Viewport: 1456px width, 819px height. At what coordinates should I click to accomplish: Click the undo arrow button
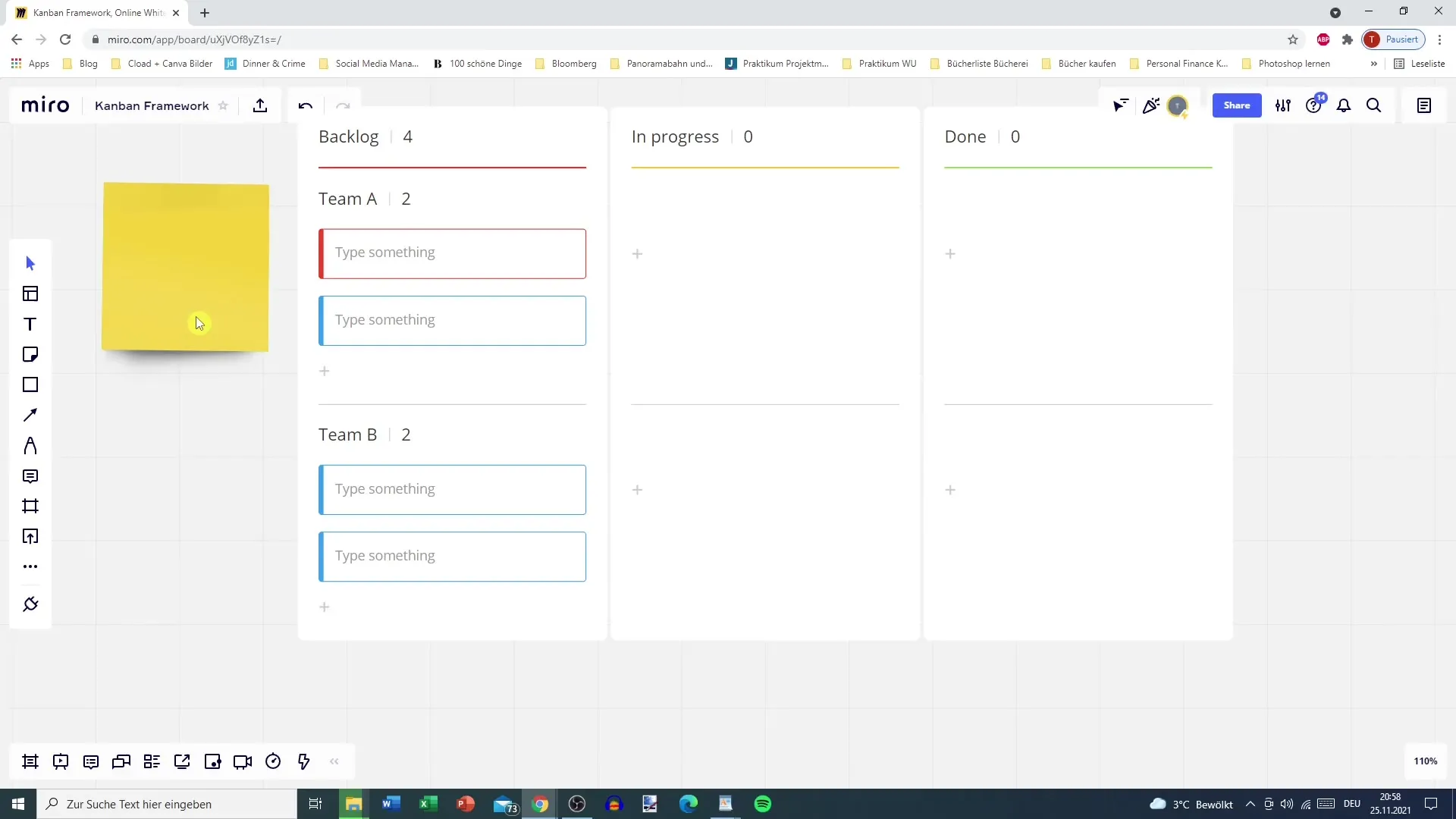306,106
